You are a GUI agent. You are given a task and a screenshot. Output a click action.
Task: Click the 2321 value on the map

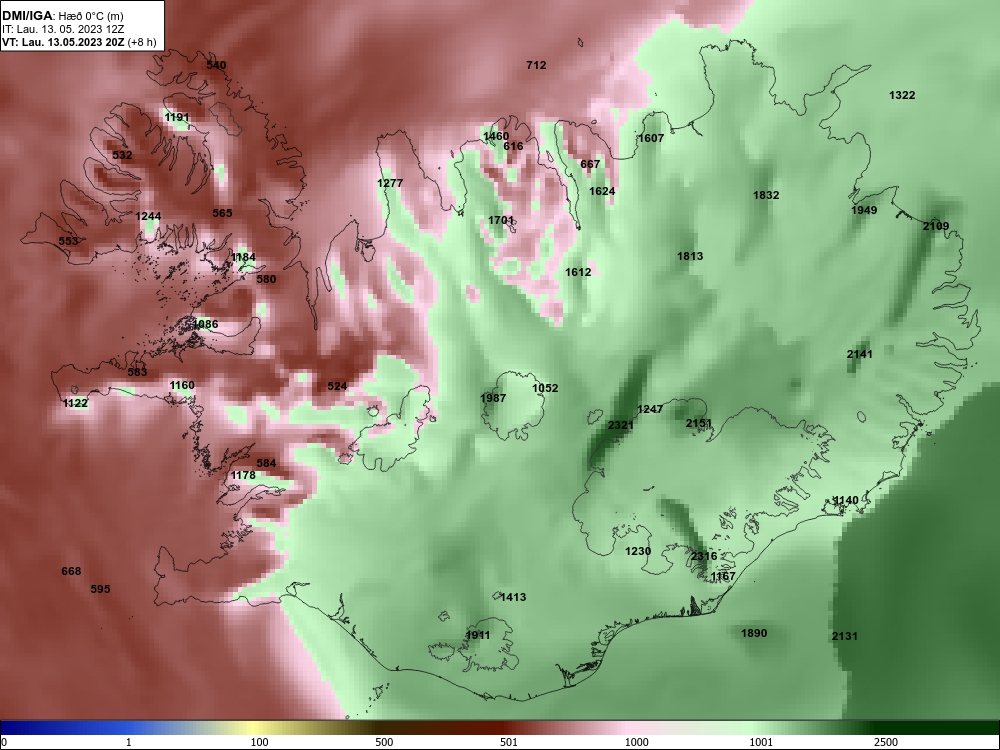click(x=621, y=425)
